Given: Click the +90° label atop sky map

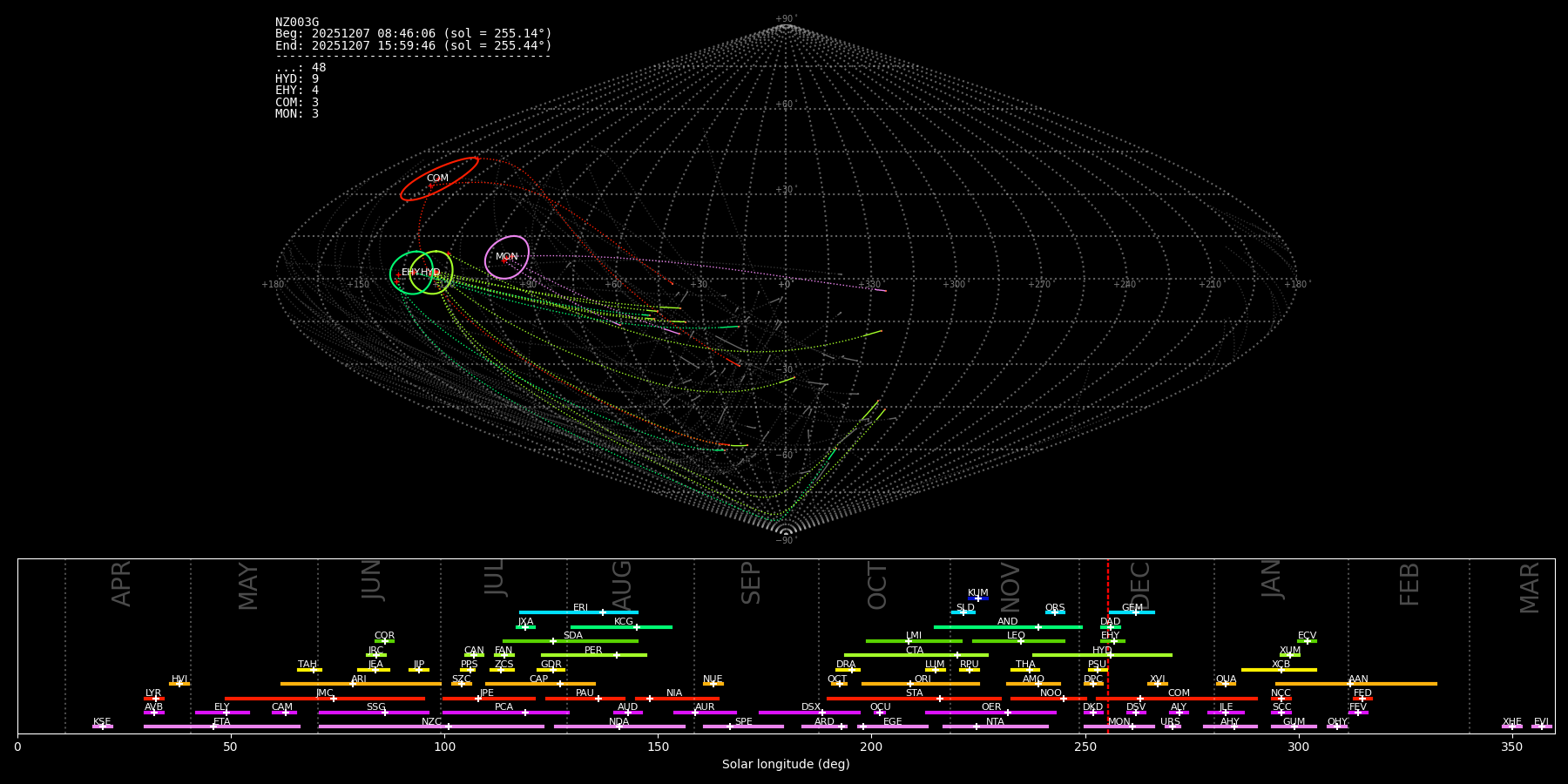Looking at the screenshot, I should [786, 19].
